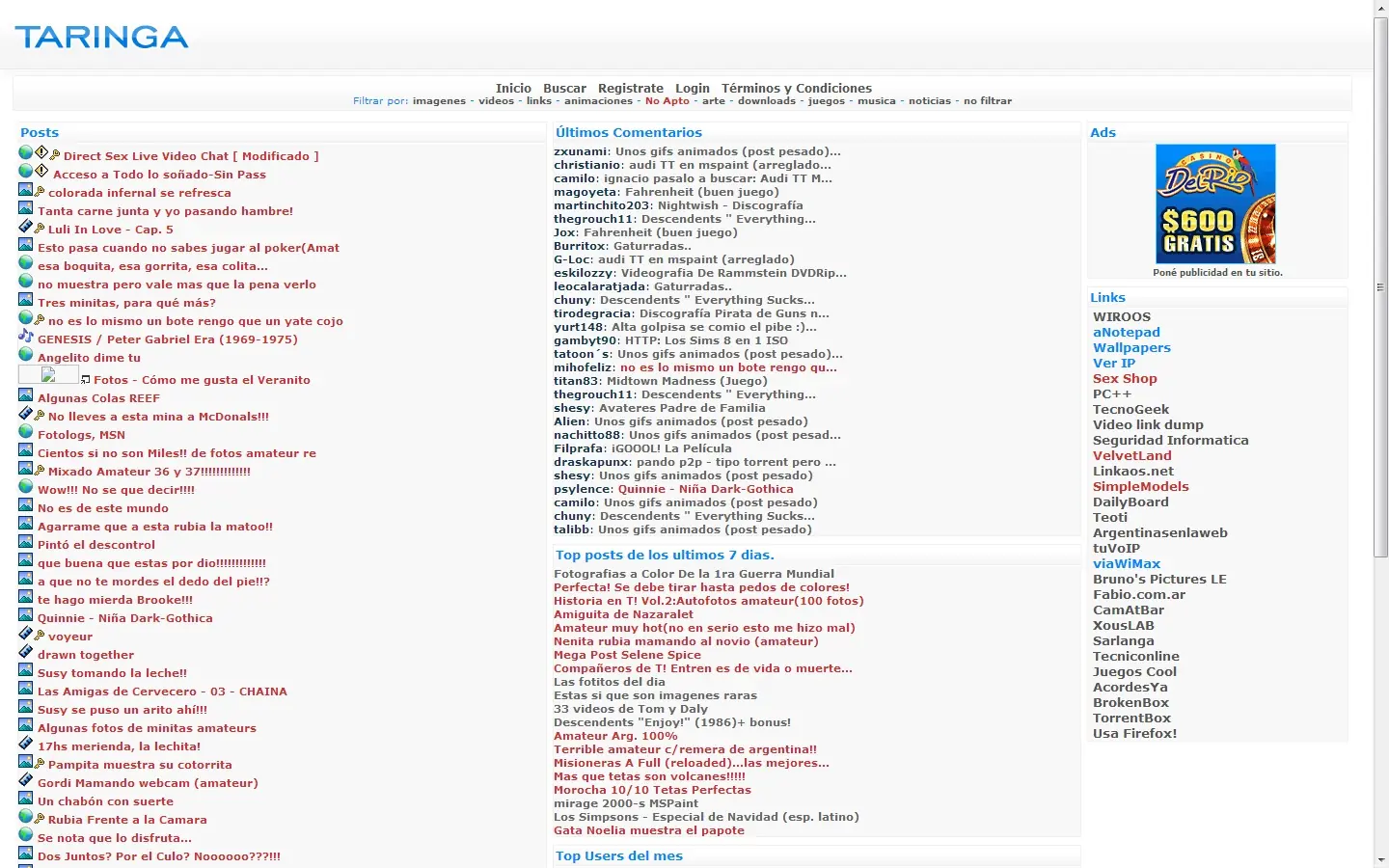Image resolution: width=1389 pixels, height=868 pixels.
Task: Filter posts by musica
Action: click(x=877, y=100)
